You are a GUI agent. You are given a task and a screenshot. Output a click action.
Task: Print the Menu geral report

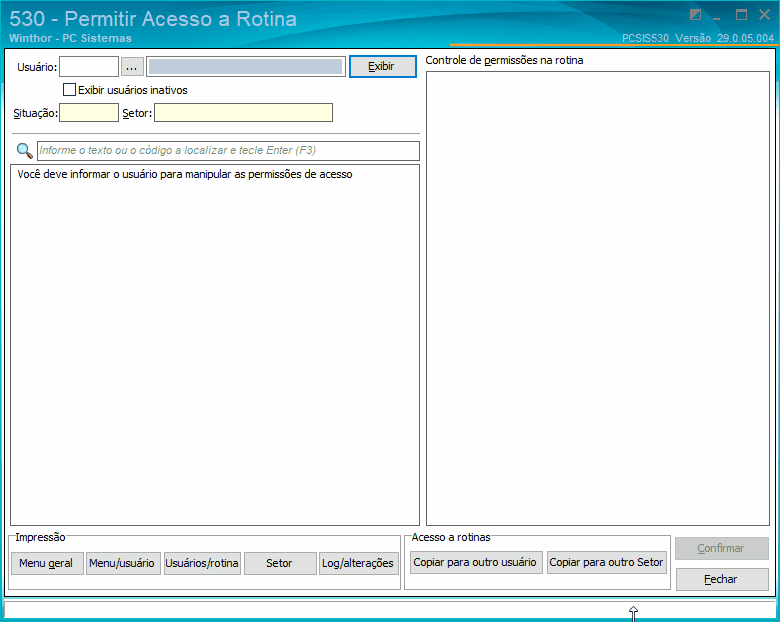click(47, 563)
